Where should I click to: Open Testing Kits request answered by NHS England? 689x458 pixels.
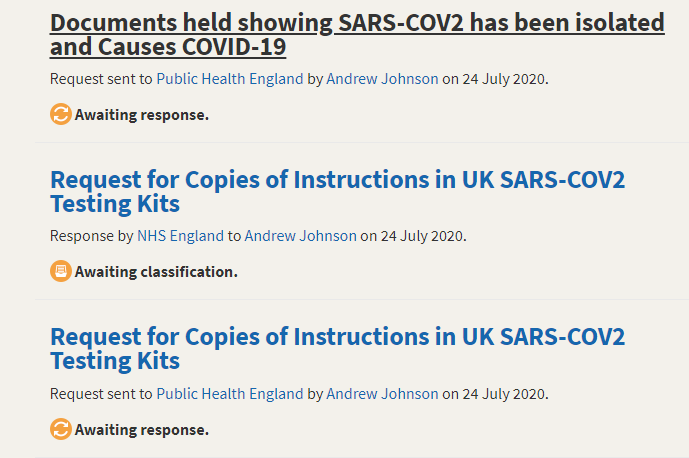(337, 192)
